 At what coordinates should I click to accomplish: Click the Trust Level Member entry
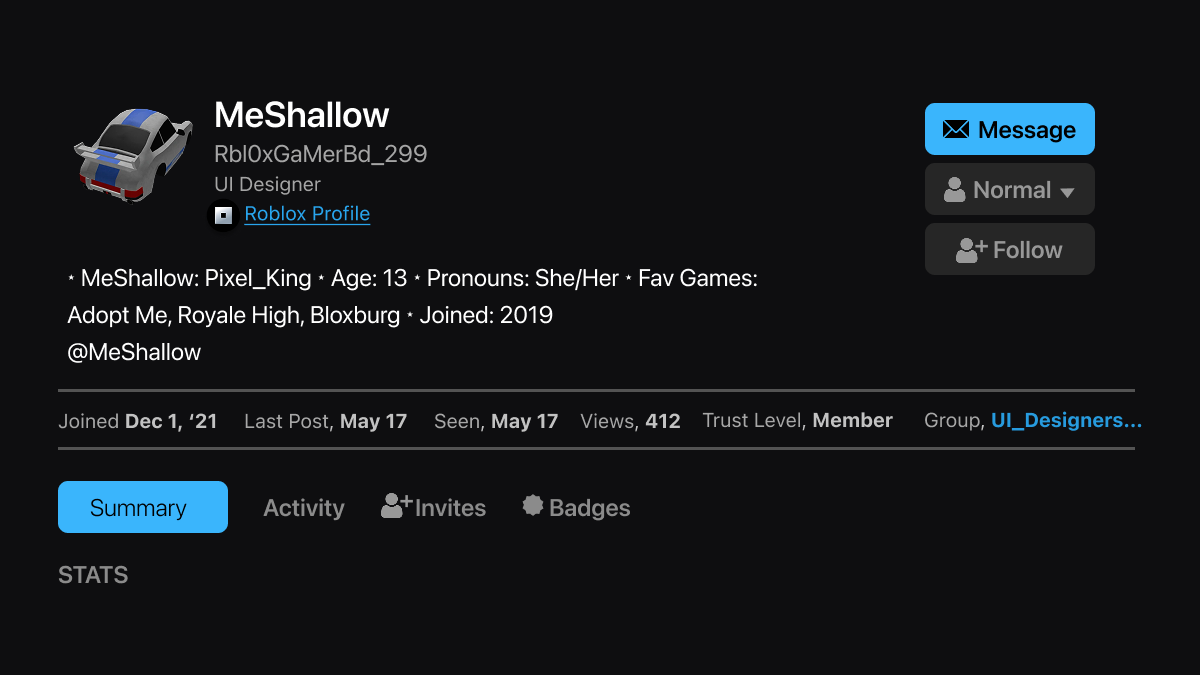click(x=797, y=420)
